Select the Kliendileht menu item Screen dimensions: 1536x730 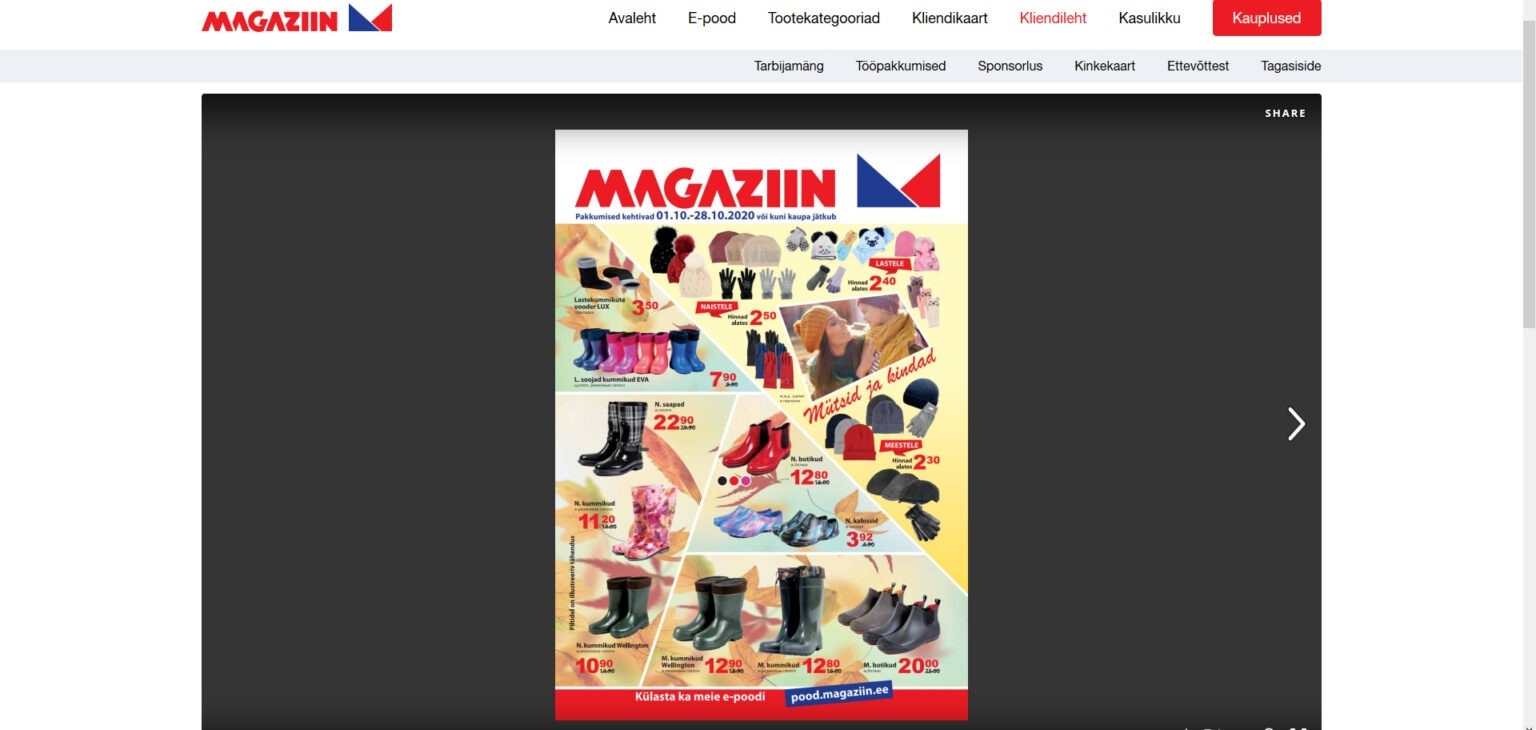pos(1053,18)
